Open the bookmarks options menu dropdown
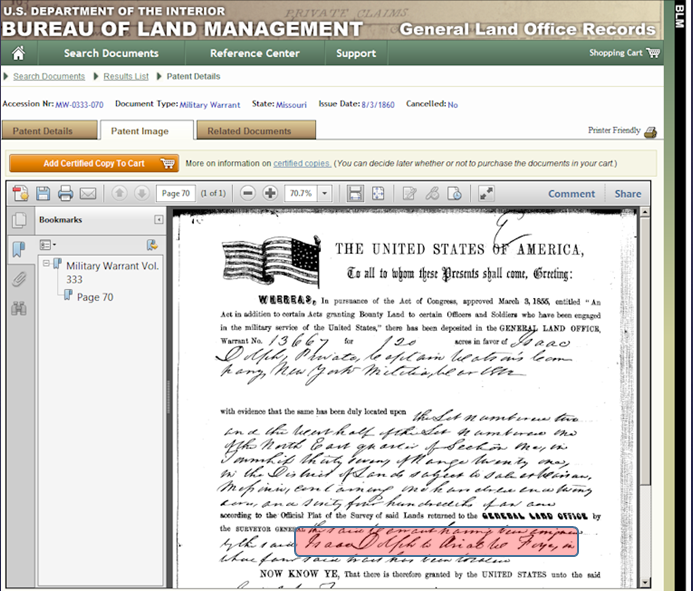The image size is (693, 591). (x=47, y=245)
